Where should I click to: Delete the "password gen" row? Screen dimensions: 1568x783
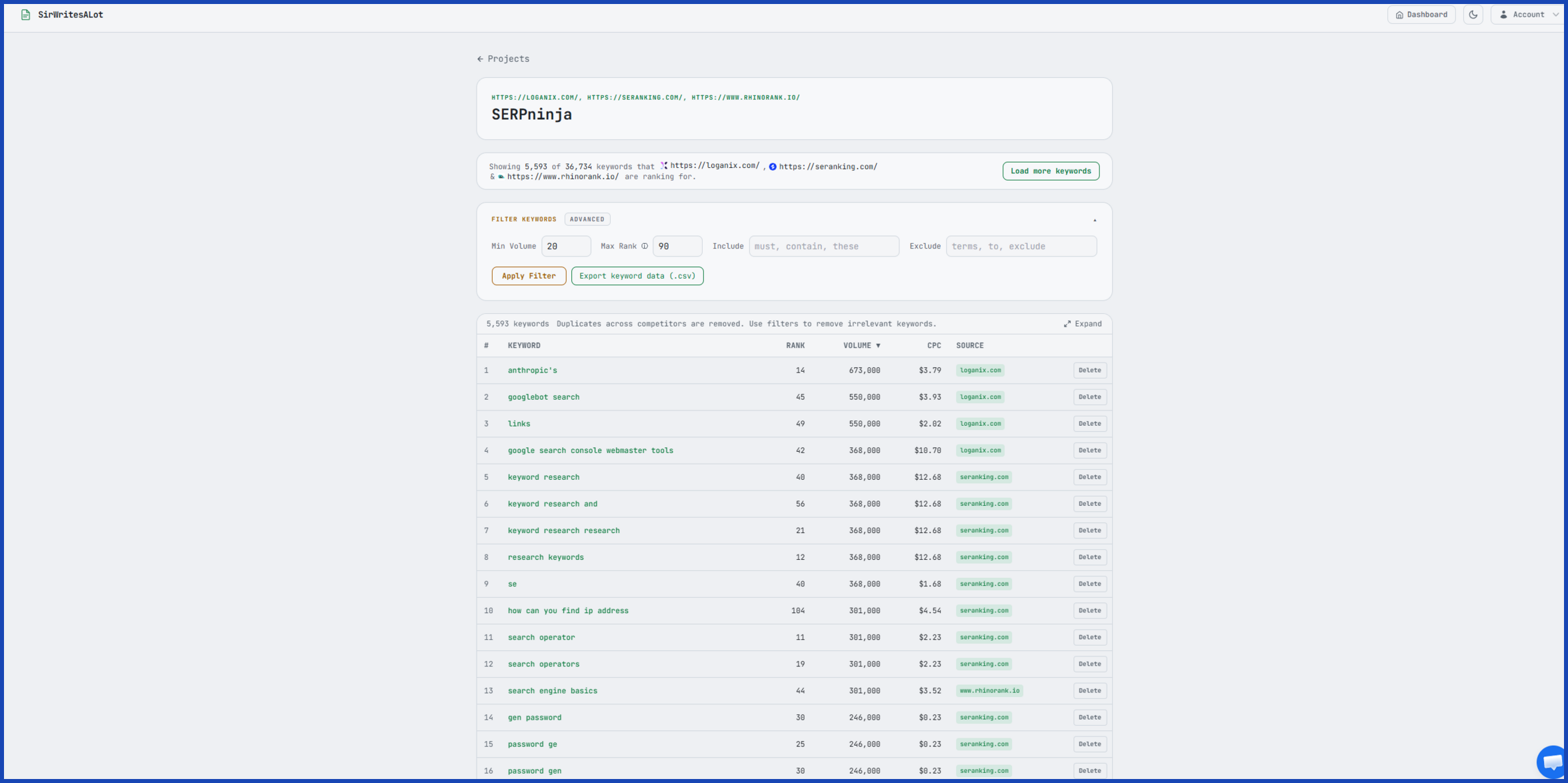(1089, 771)
